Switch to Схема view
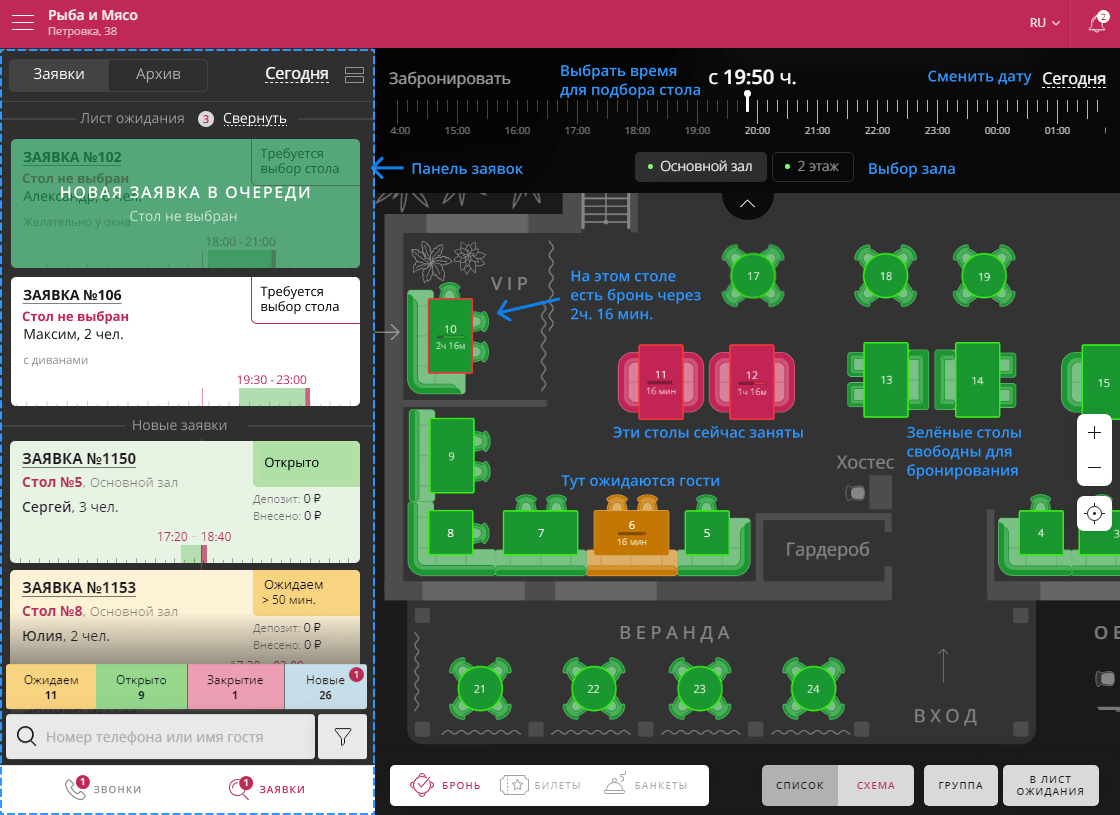1120x815 pixels. coord(876,785)
